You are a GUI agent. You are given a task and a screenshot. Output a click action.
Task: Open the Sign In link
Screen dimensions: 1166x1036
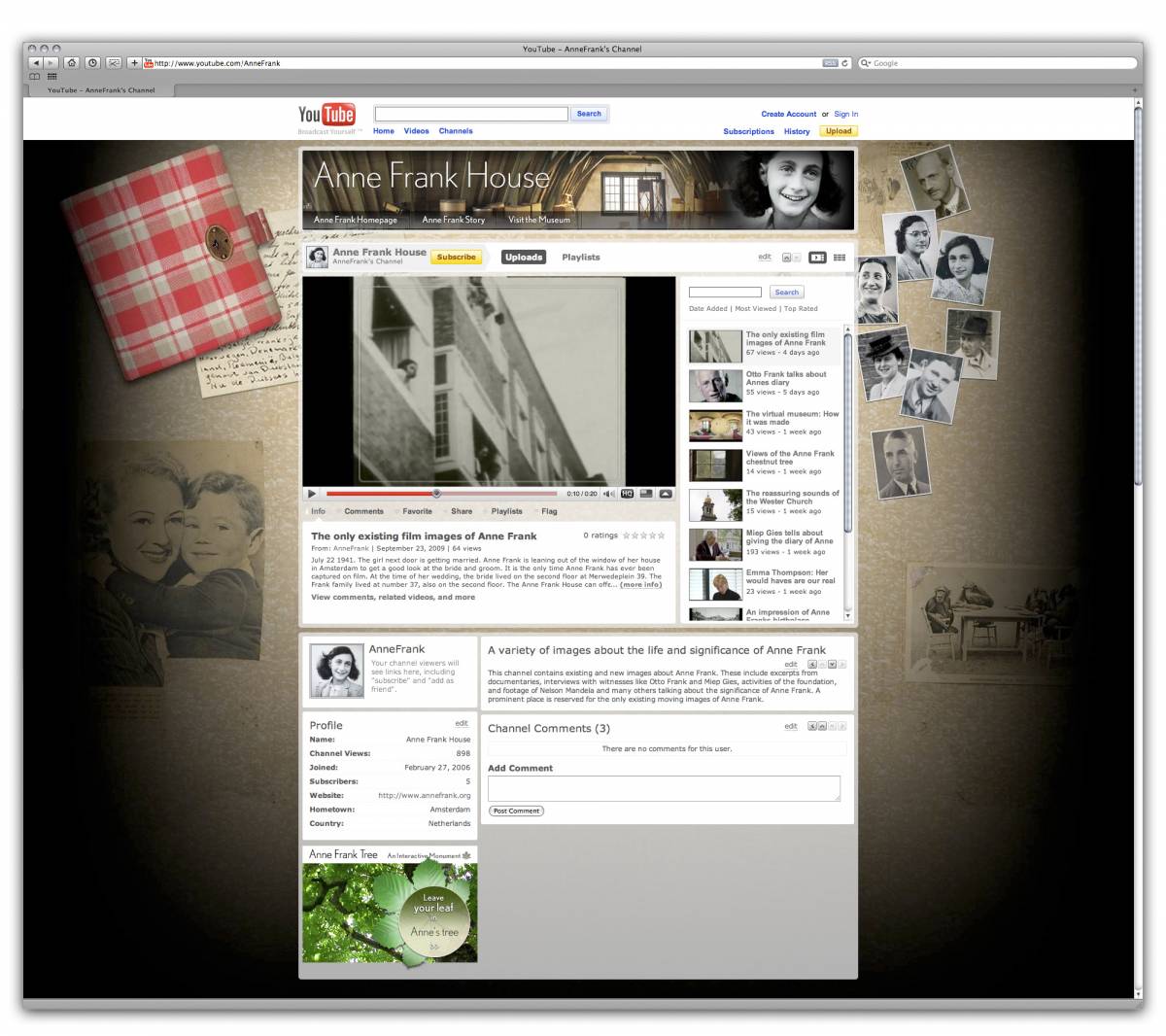(x=846, y=114)
